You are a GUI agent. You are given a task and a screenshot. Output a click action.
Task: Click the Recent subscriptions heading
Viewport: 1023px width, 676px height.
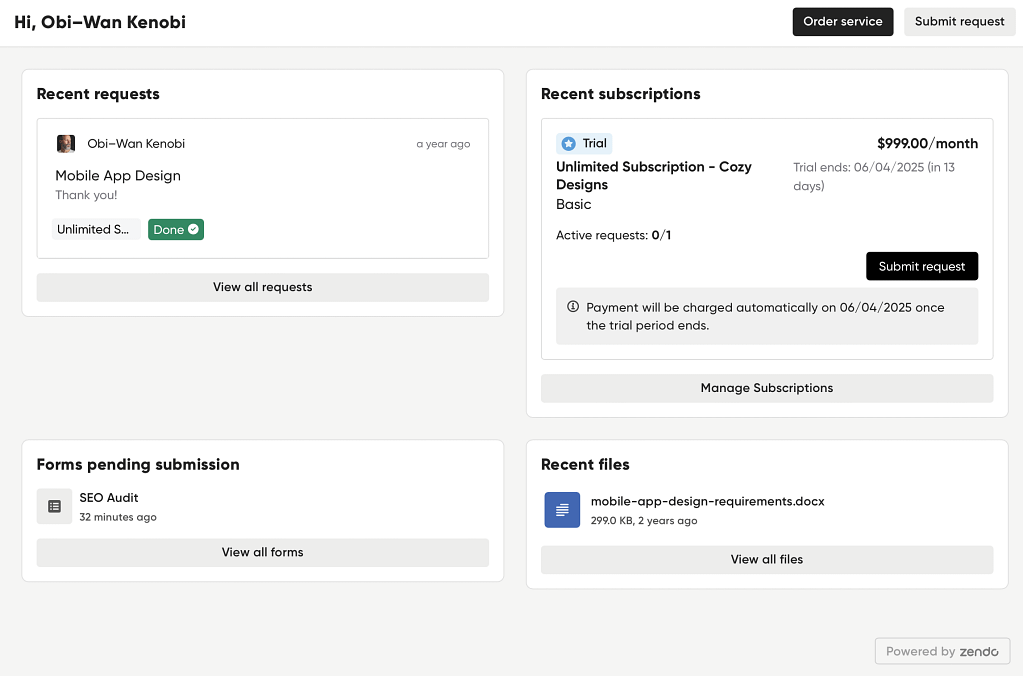[x=620, y=94]
